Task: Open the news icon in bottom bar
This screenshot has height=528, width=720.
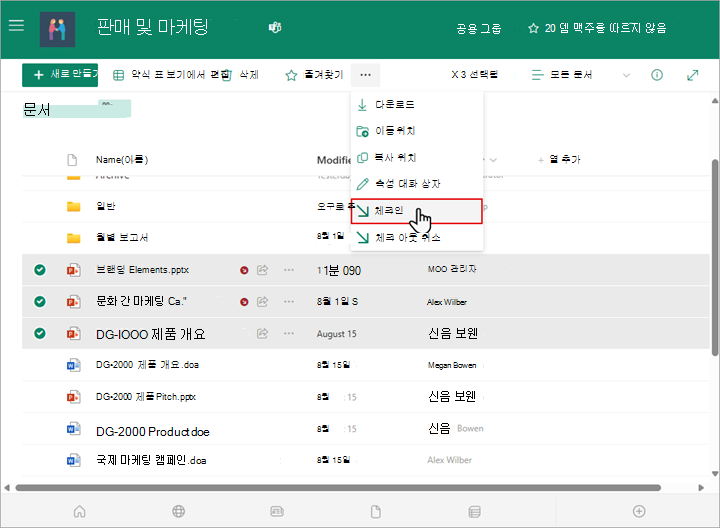Action: pos(277,511)
